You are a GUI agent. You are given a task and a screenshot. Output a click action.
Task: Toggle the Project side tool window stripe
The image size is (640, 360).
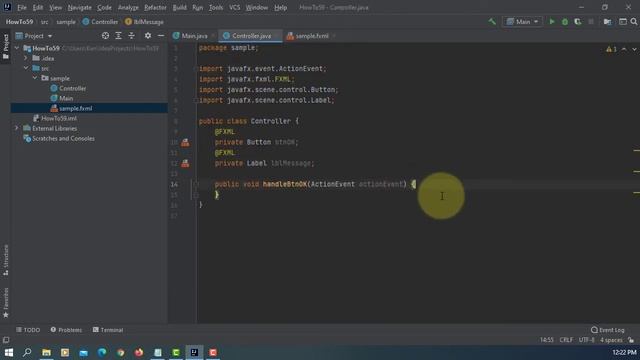pos(6,46)
